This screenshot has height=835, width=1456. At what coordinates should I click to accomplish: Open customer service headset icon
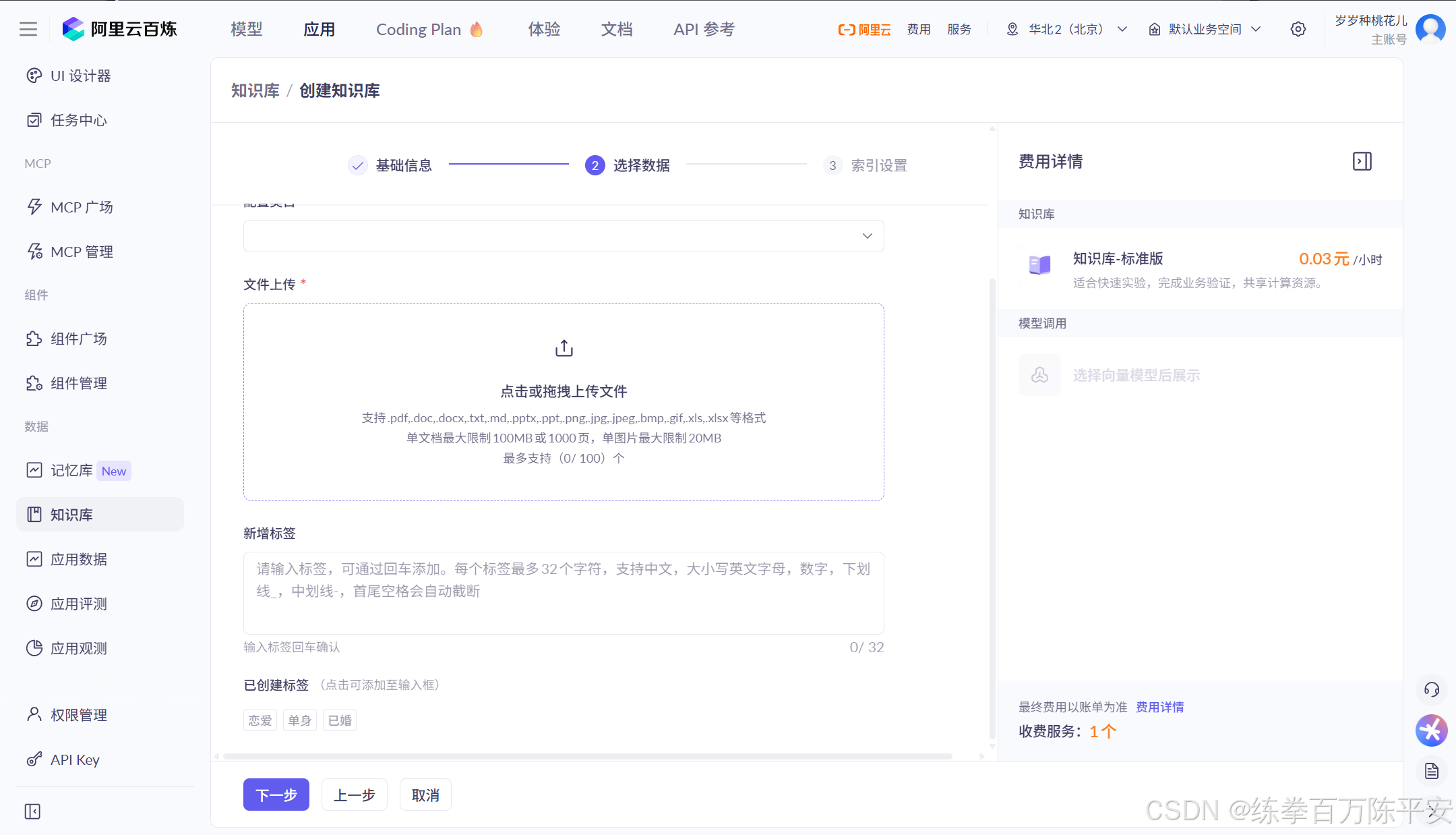coord(1431,689)
